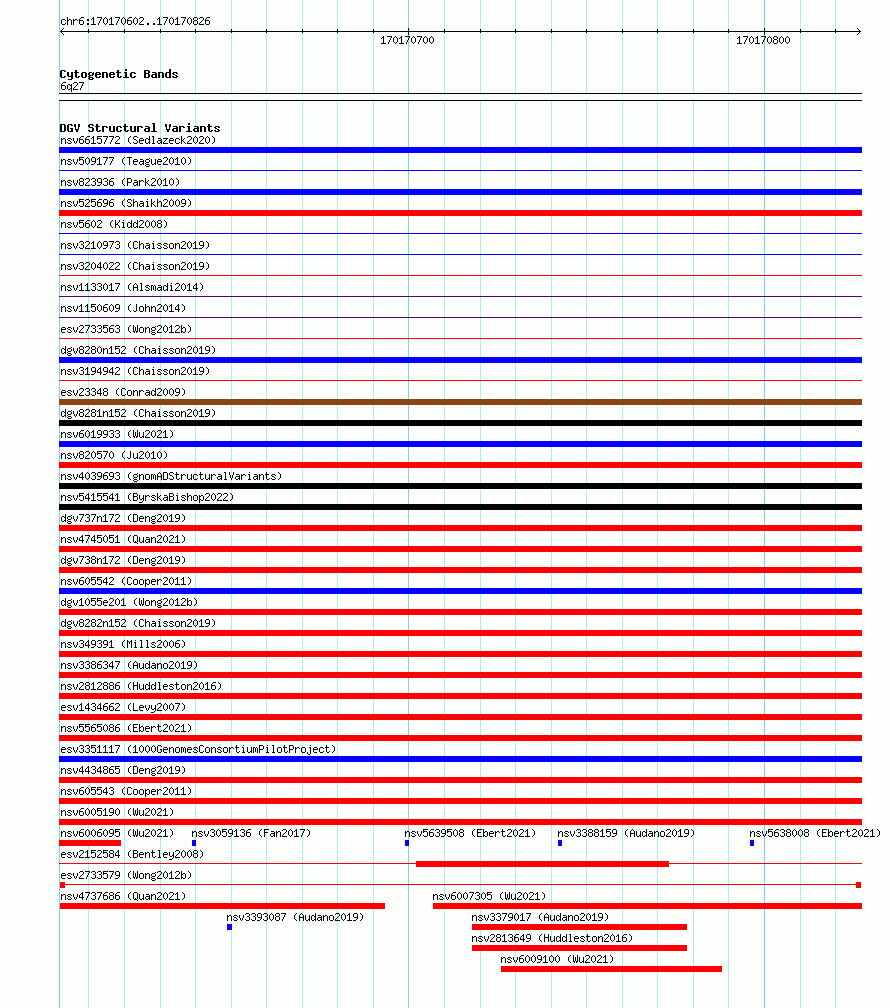Select nsv2812886 (Huddleston2016) label
The width and height of the screenshot is (890, 1008).
pyautogui.click(x=141, y=687)
